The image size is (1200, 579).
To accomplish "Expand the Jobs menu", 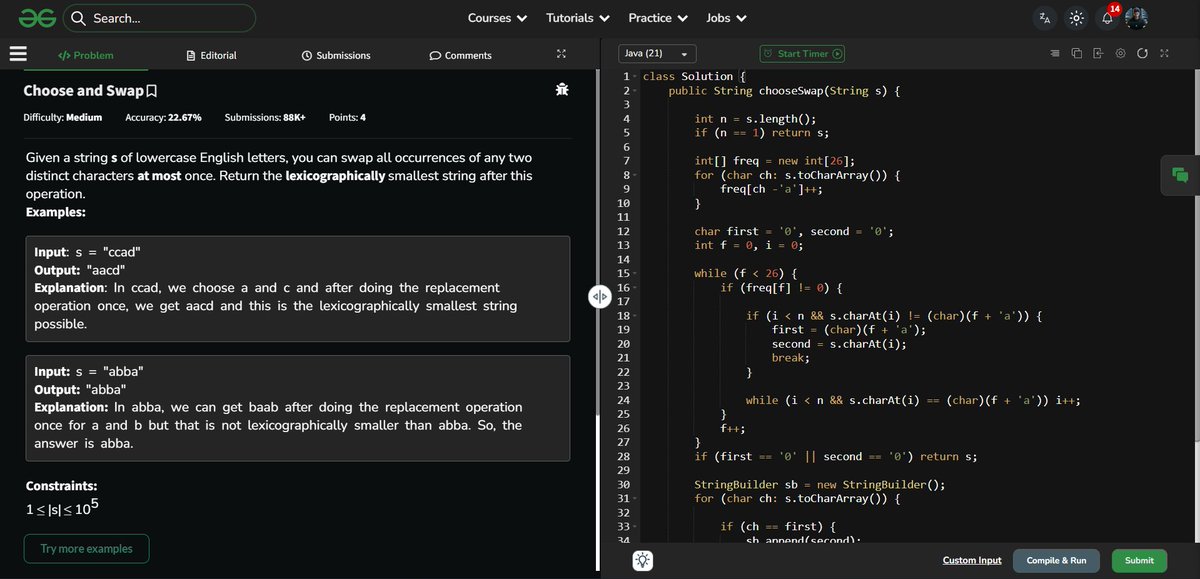I will (x=725, y=18).
